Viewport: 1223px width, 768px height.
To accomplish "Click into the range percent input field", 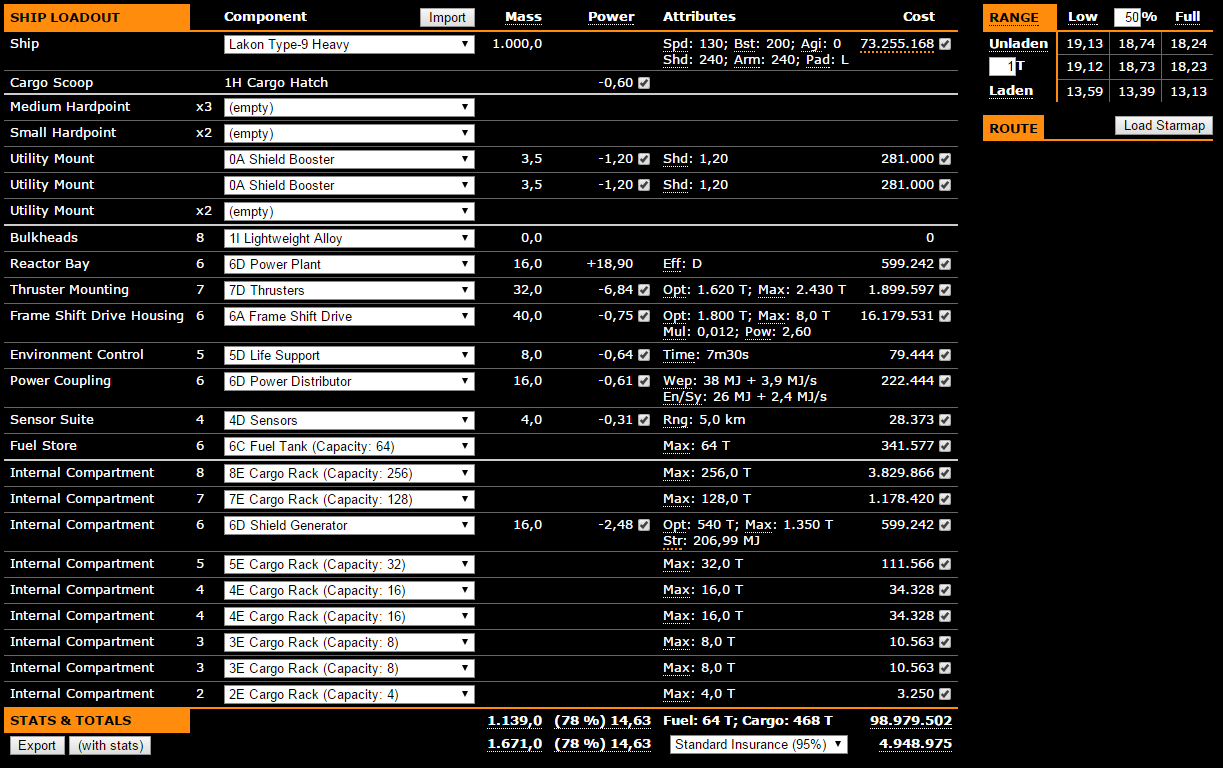I will [x=1127, y=17].
